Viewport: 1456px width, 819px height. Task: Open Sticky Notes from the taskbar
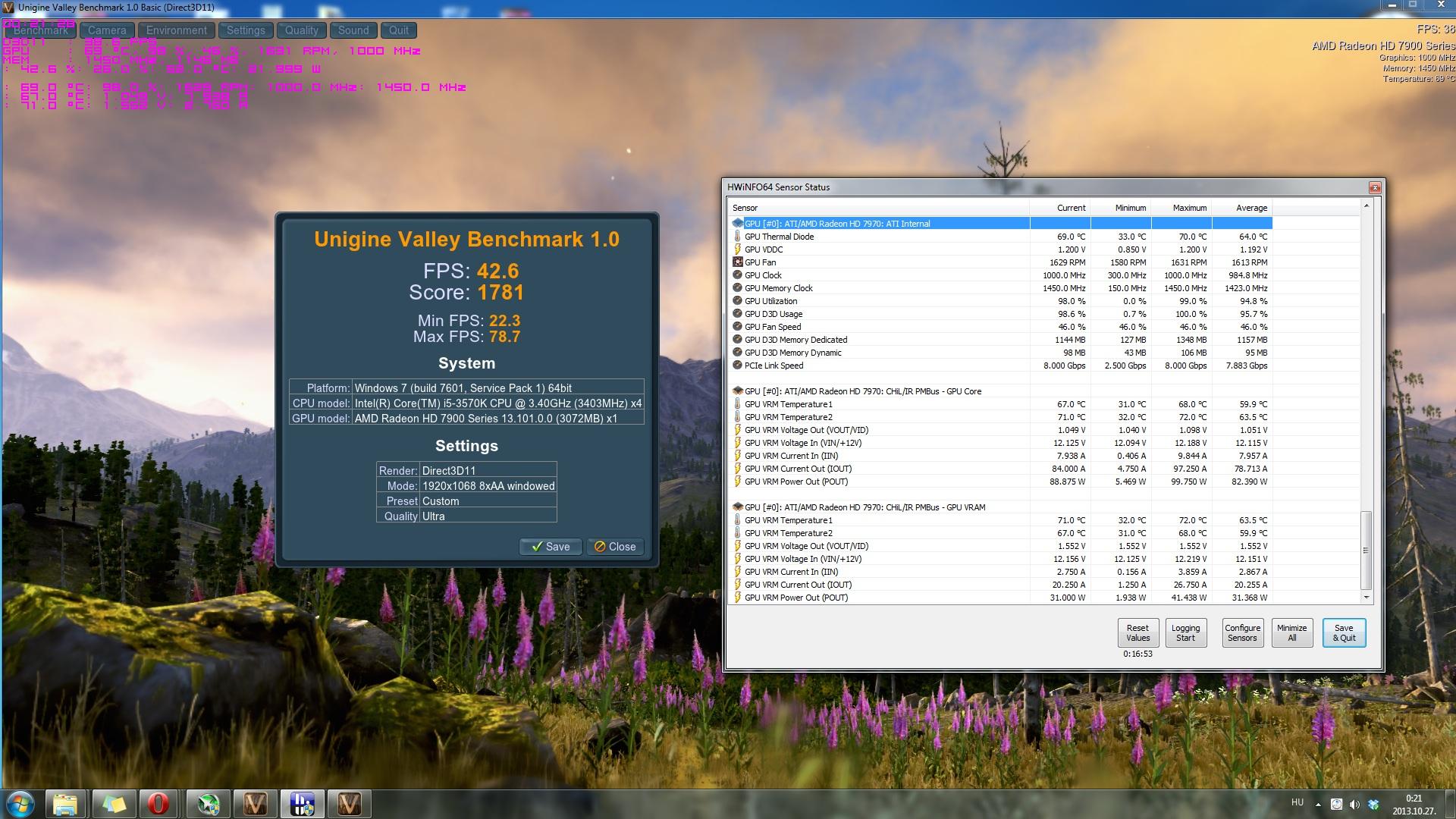click(114, 804)
